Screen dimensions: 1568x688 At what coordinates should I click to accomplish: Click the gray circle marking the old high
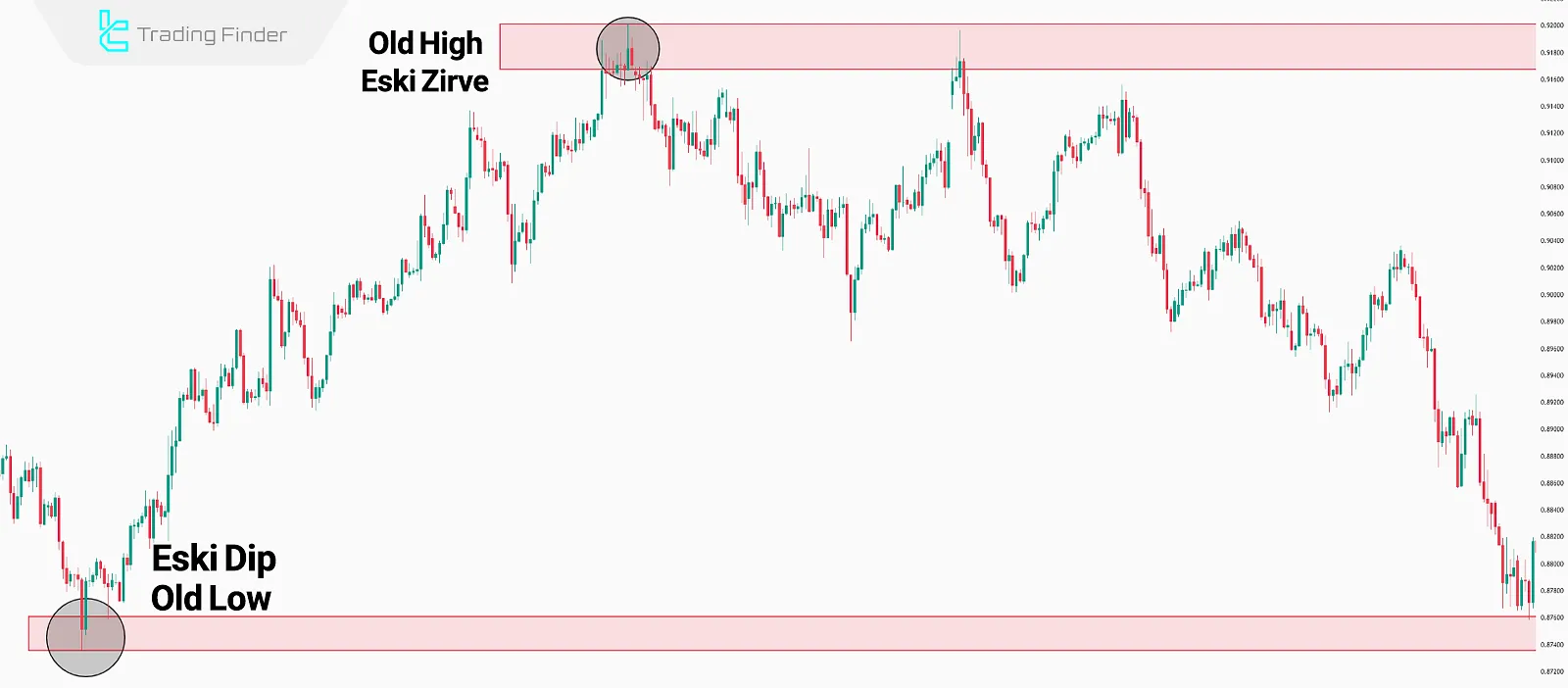628,48
